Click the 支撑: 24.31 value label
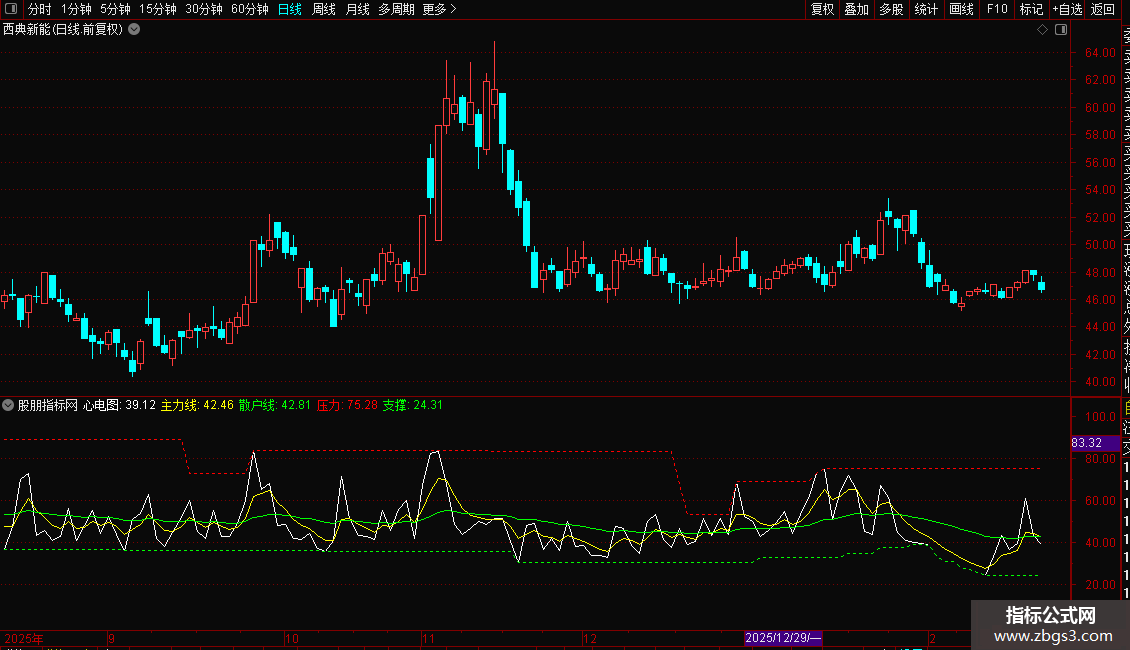The image size is (1130, 650). (x=412, y=405)
